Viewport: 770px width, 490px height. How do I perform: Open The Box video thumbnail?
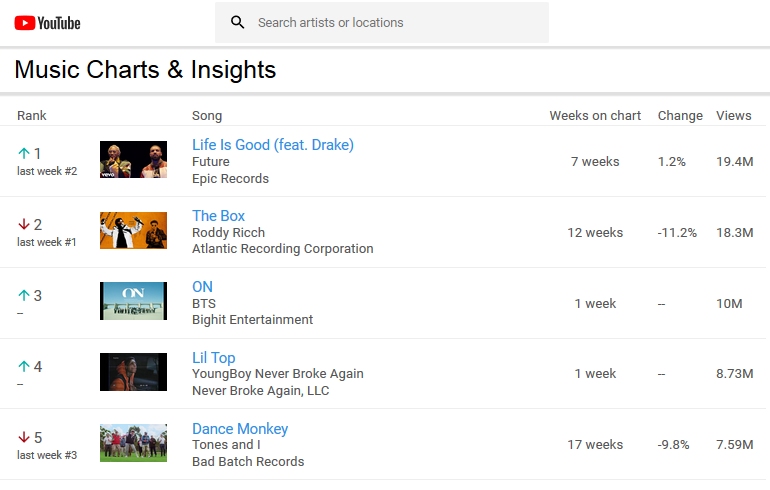(134, 230)
